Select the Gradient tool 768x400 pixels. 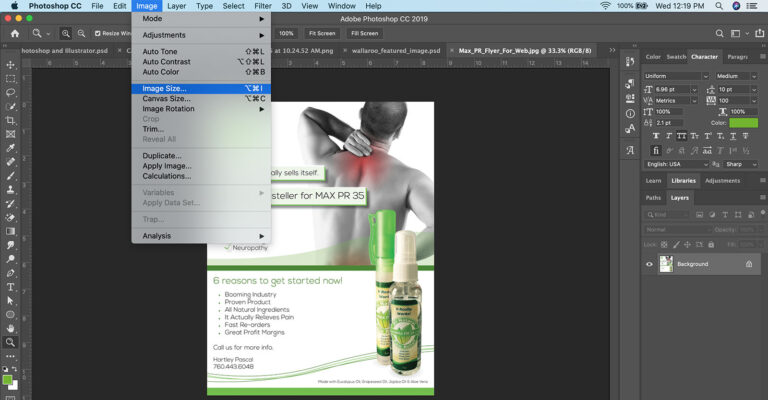click(10, 231)
